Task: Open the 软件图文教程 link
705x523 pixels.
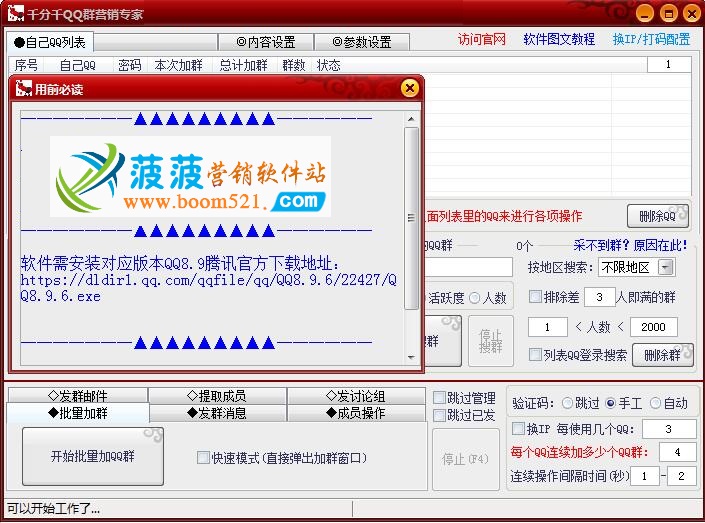Action: pos(559,40)
